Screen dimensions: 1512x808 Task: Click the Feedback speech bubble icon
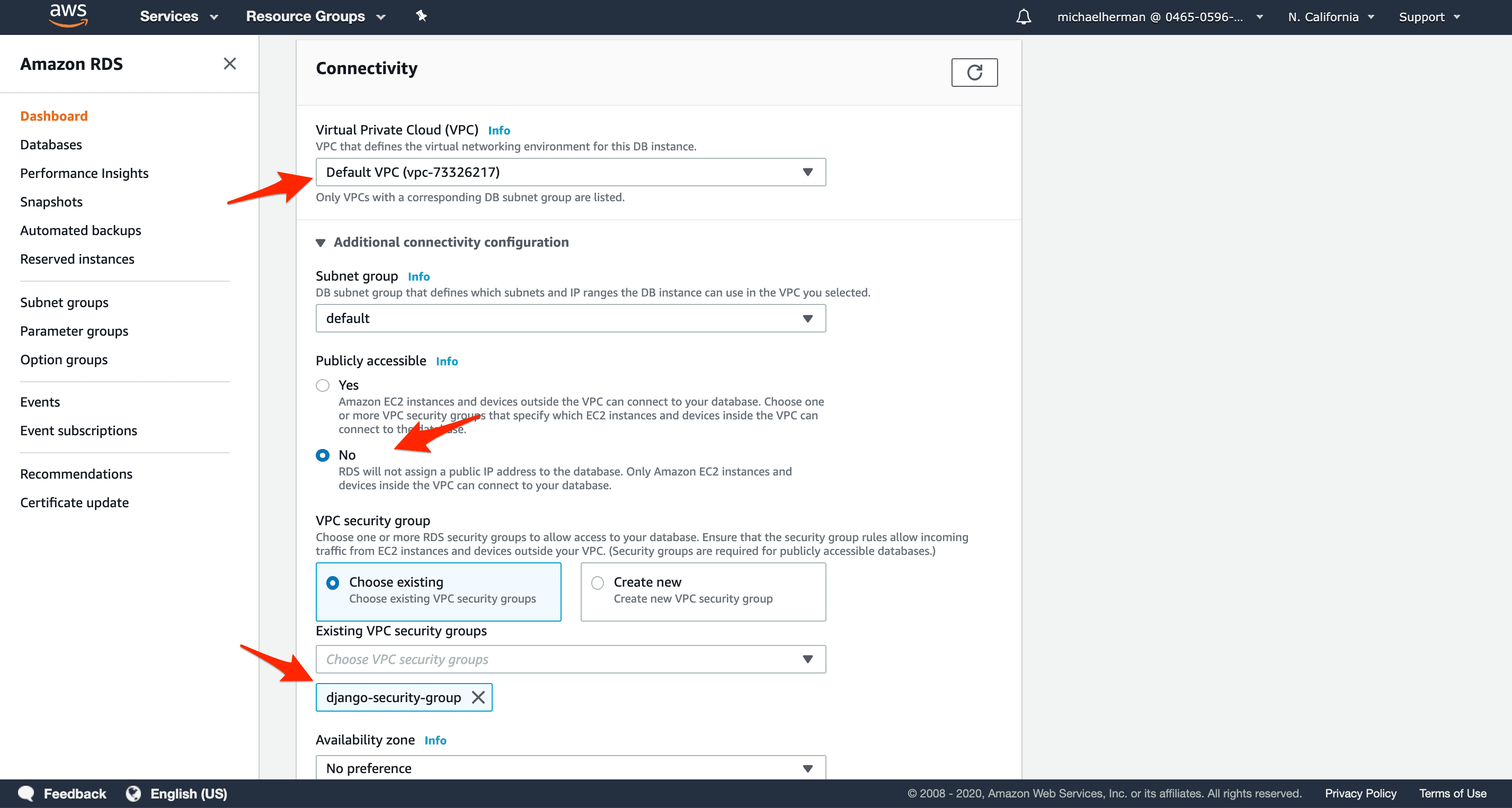click(x=26, y=793)
